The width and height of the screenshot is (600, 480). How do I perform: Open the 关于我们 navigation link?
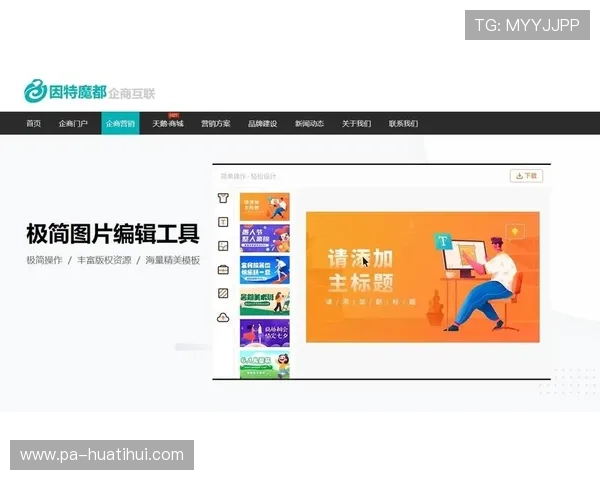point(356,123)
